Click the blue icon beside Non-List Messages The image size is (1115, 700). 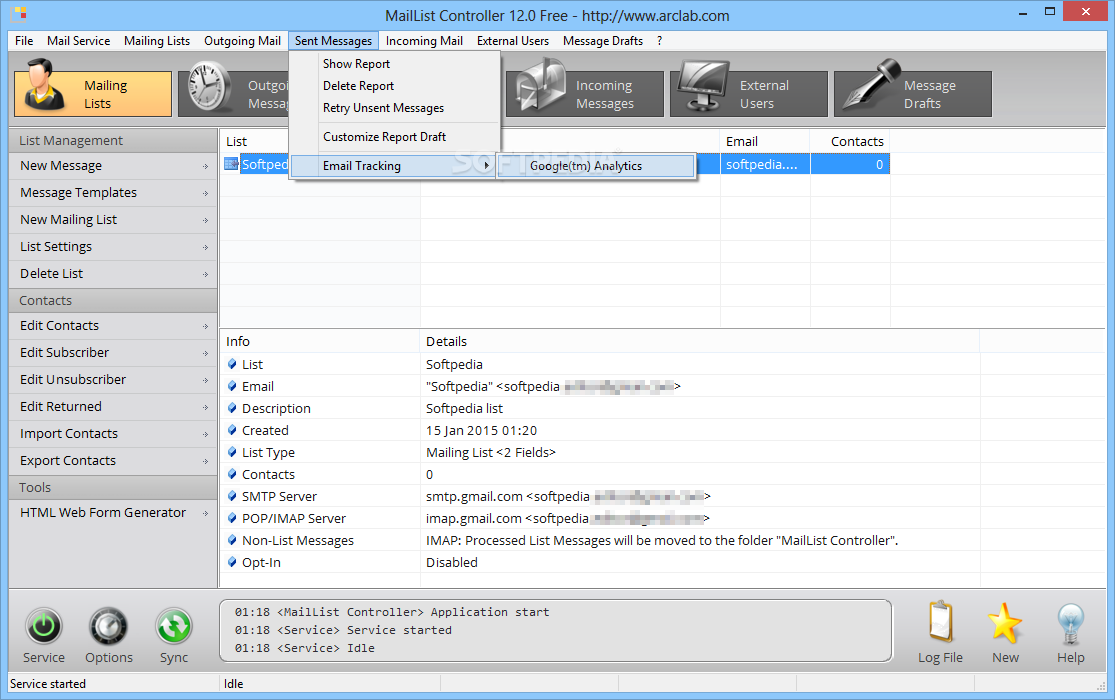[232, 540]
